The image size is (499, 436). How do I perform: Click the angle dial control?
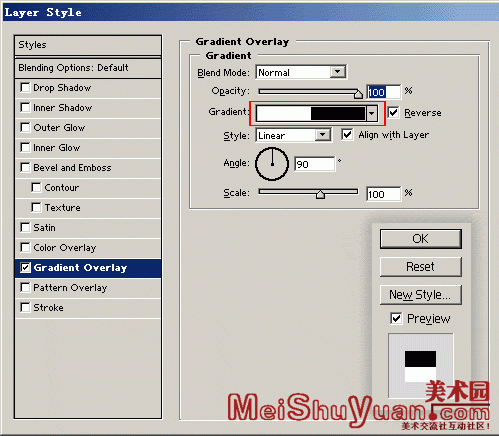[x=272, y=164]
